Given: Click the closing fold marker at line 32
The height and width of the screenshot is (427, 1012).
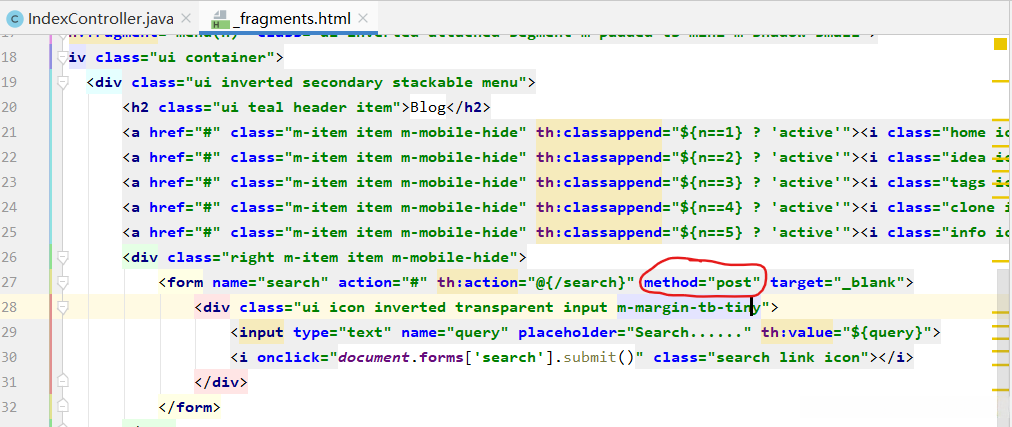Looking at the screenshot, I should pos(63,406).
